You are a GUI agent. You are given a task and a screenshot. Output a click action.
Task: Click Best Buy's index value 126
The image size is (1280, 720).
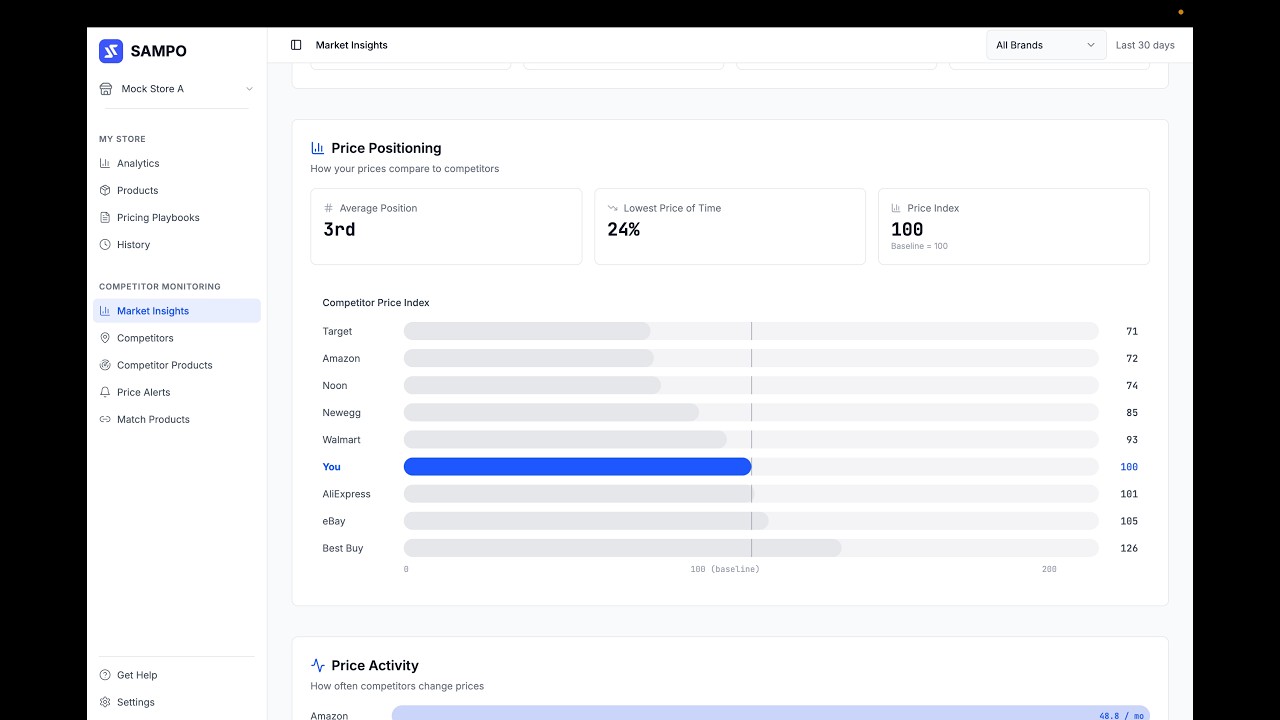(x=1129, y=548)
